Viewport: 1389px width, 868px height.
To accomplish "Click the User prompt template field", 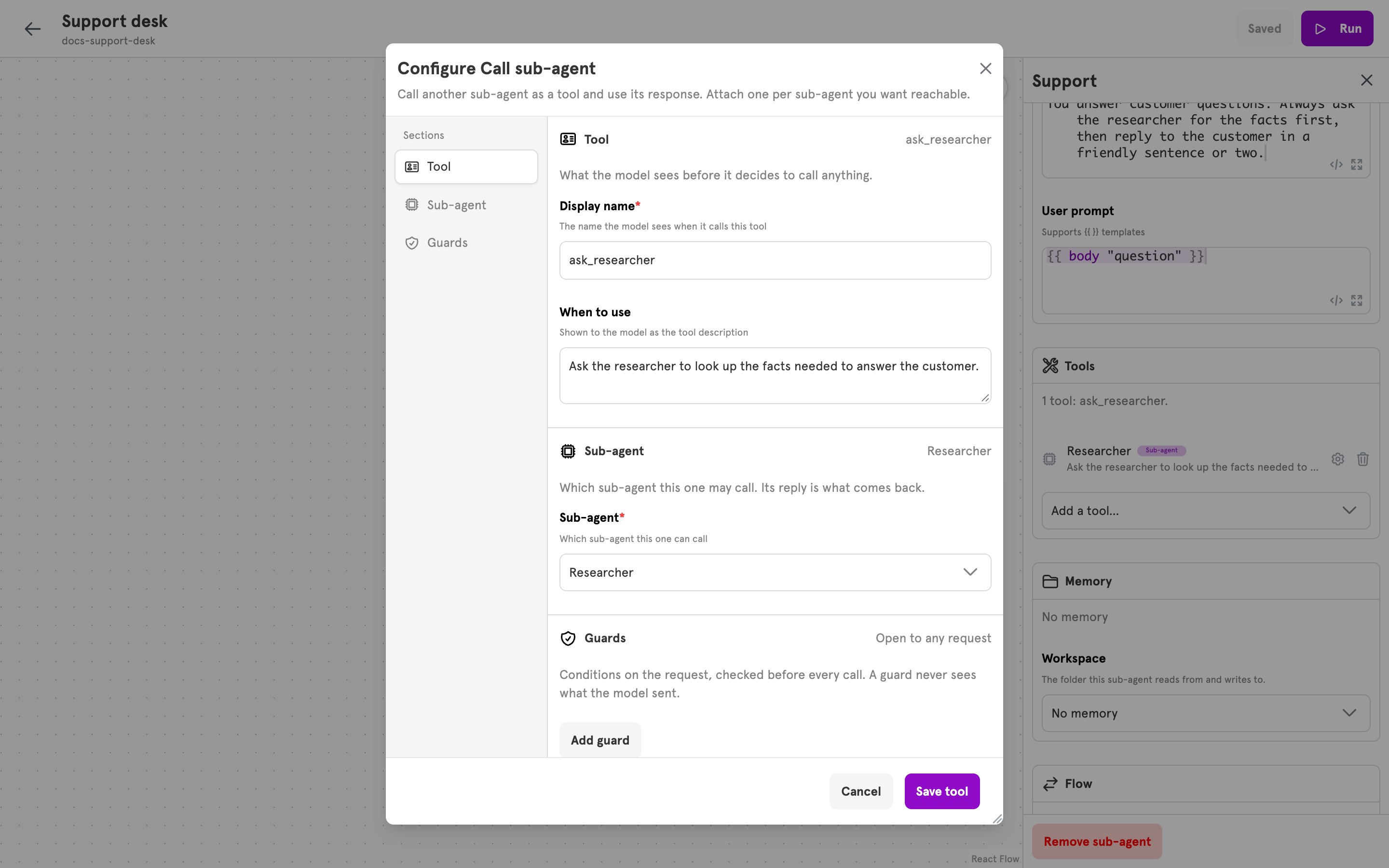I will pyautogui.click(x=1205, y=280).
